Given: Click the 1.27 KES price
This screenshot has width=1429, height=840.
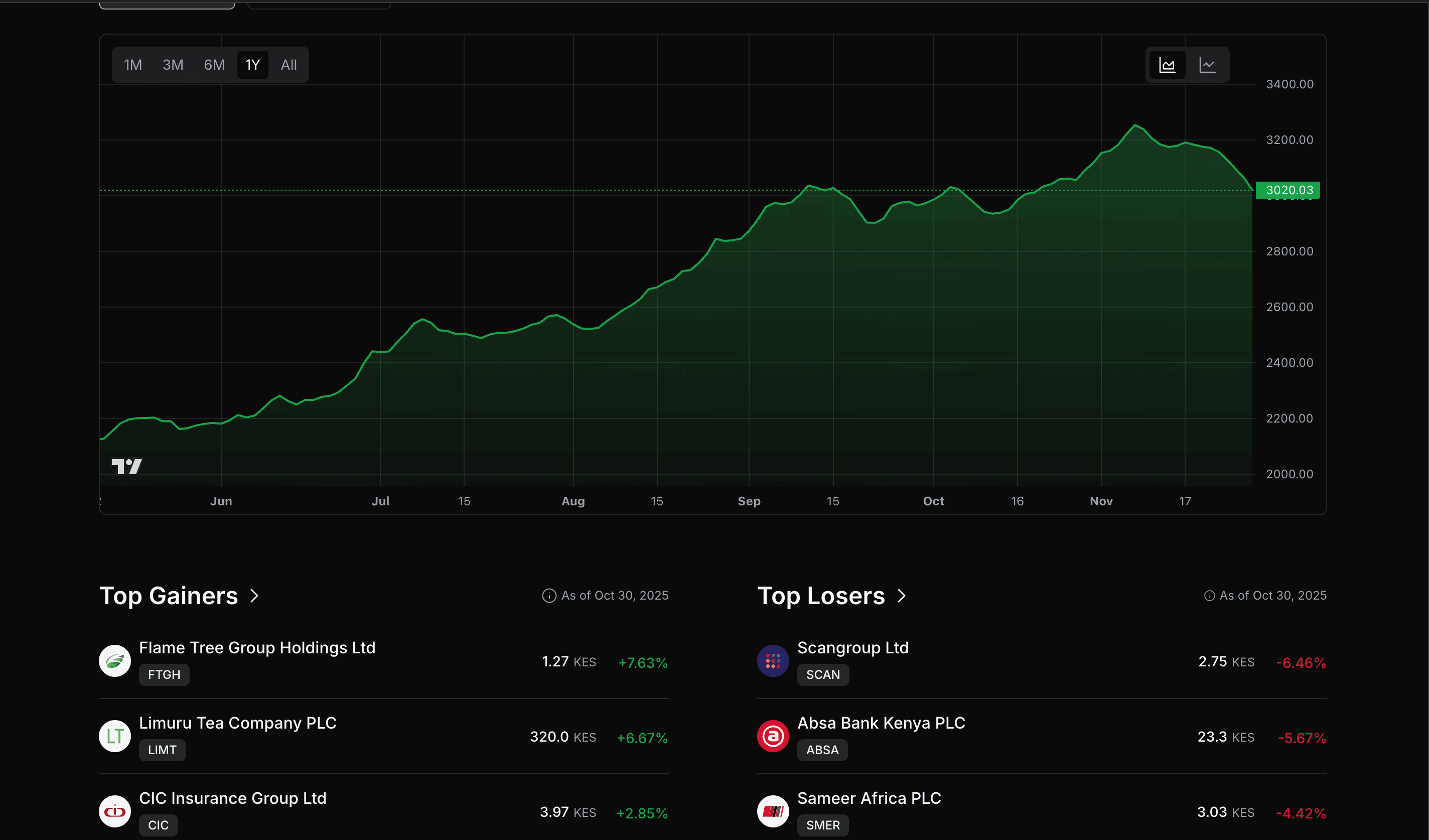Looking at the screenshot, I should pyautogui.click(x=569, y=662).
